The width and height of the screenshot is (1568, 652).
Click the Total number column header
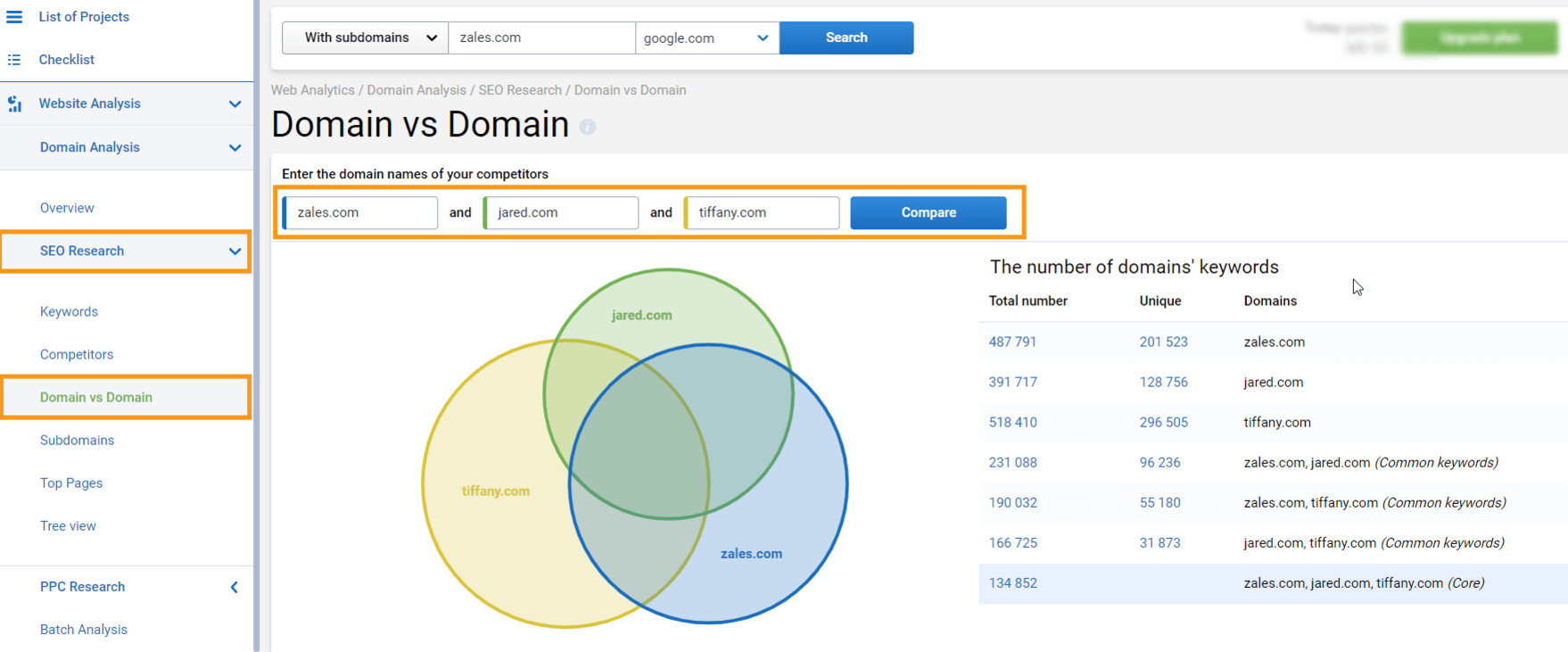1027,301
